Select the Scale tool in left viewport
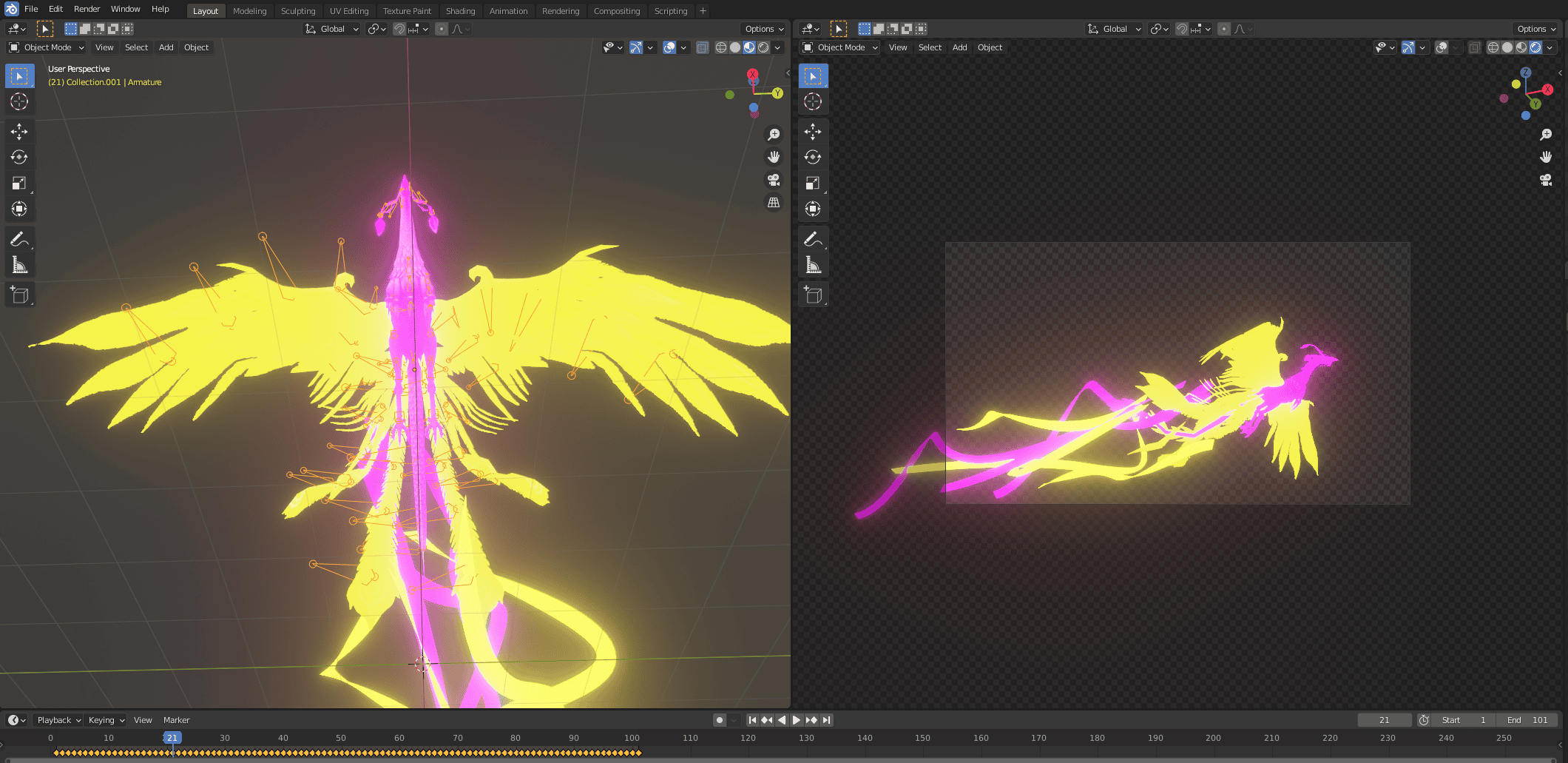This screenshot has height=763, width=1568. (19, 184)
